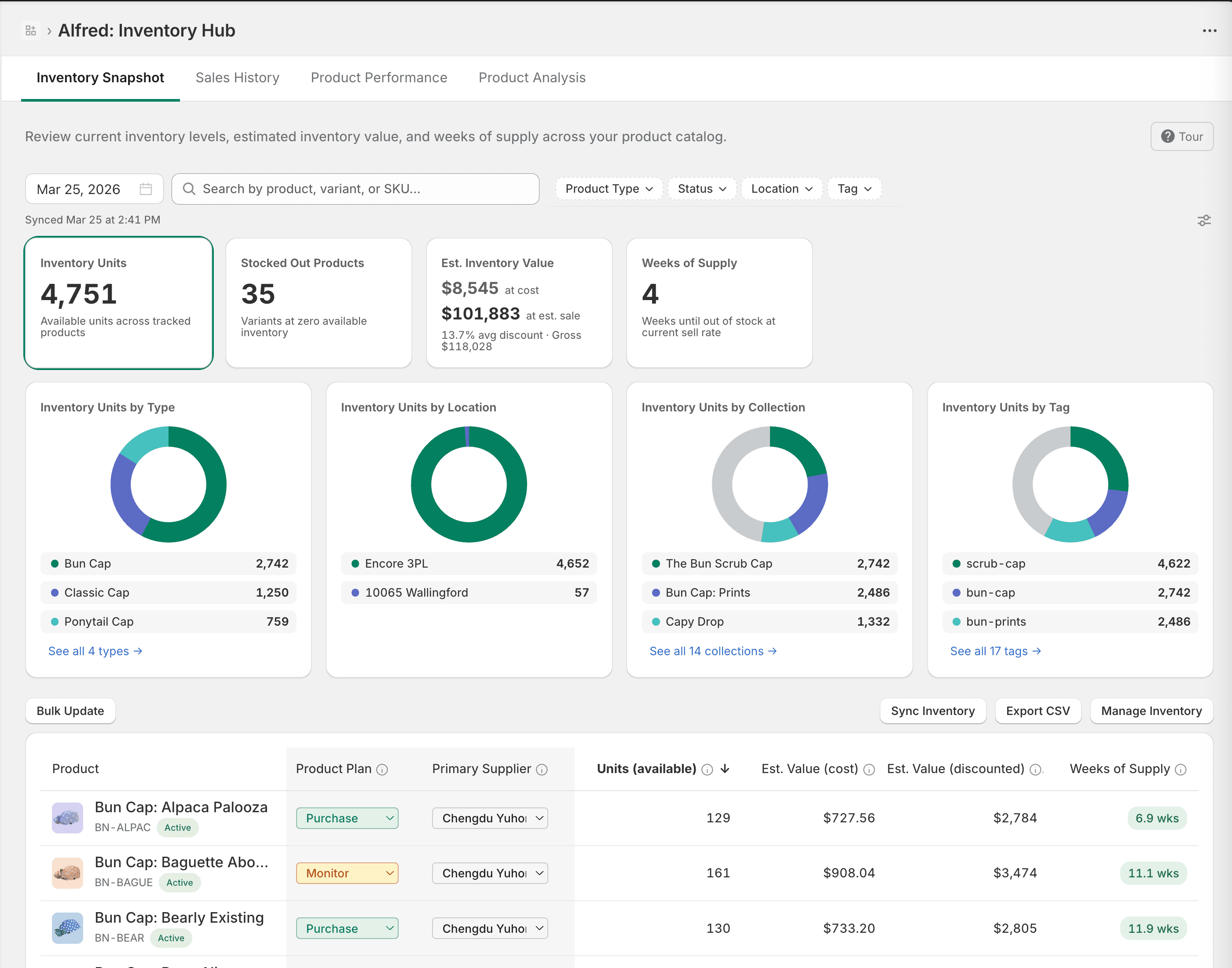Click the Units available sort arrow
Screen dimensions: 1232x968
[725, 769]
